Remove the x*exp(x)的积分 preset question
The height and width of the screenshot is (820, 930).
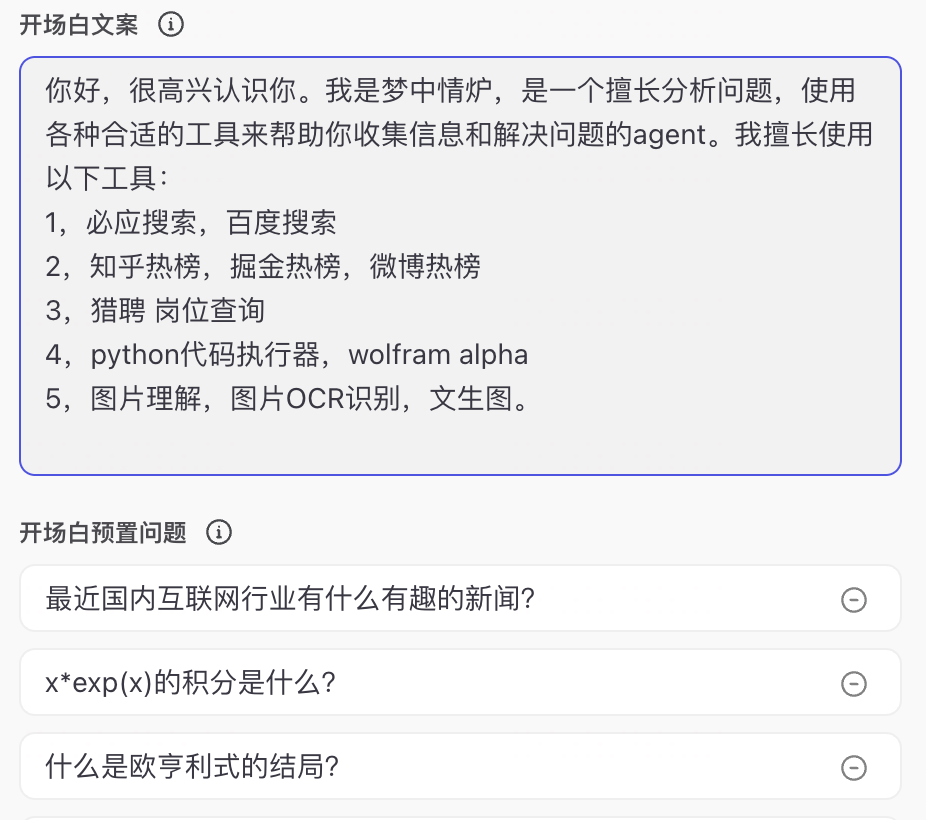pyautogui.click(x=853, y=684)
